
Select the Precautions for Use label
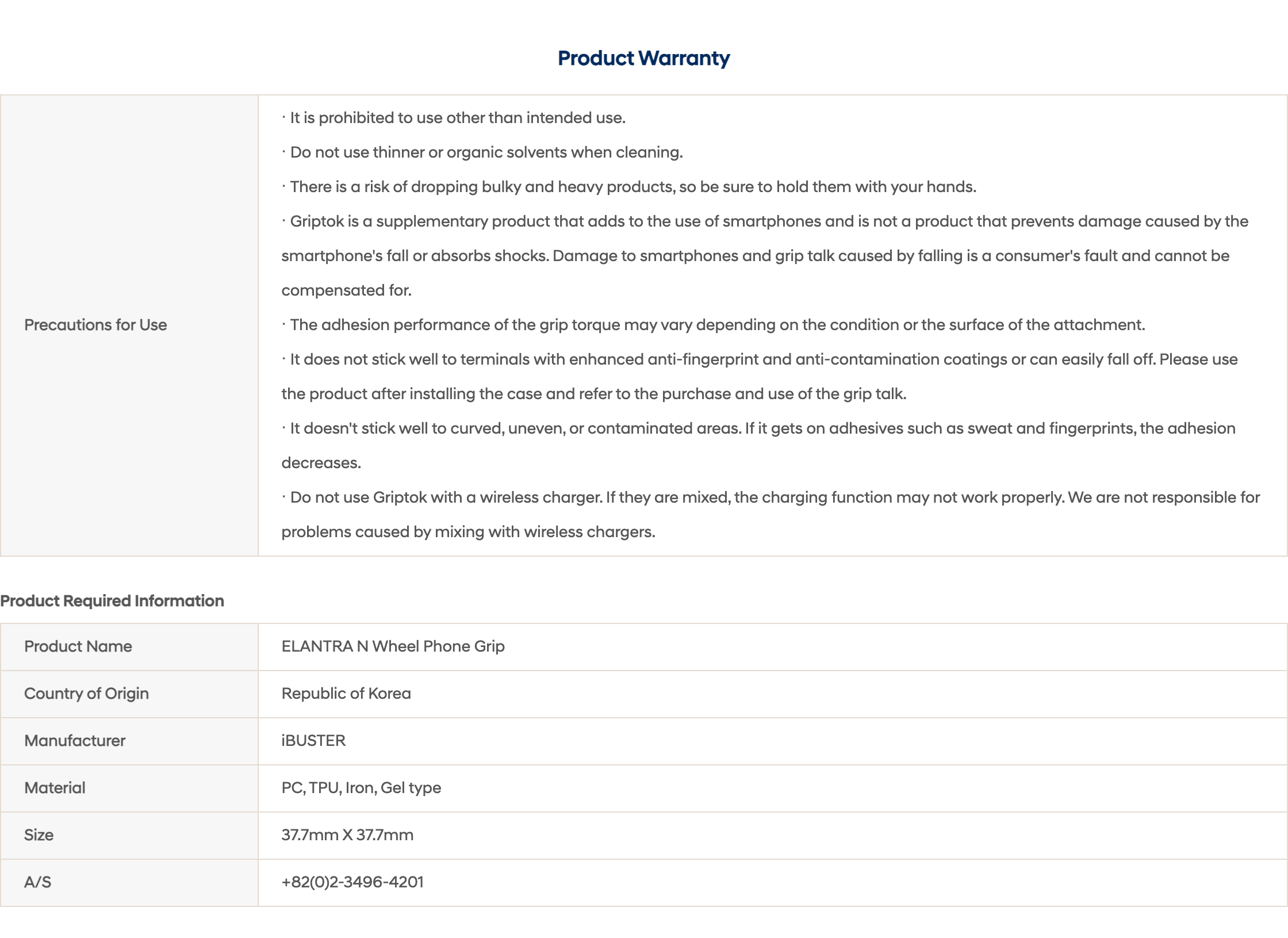95,325
